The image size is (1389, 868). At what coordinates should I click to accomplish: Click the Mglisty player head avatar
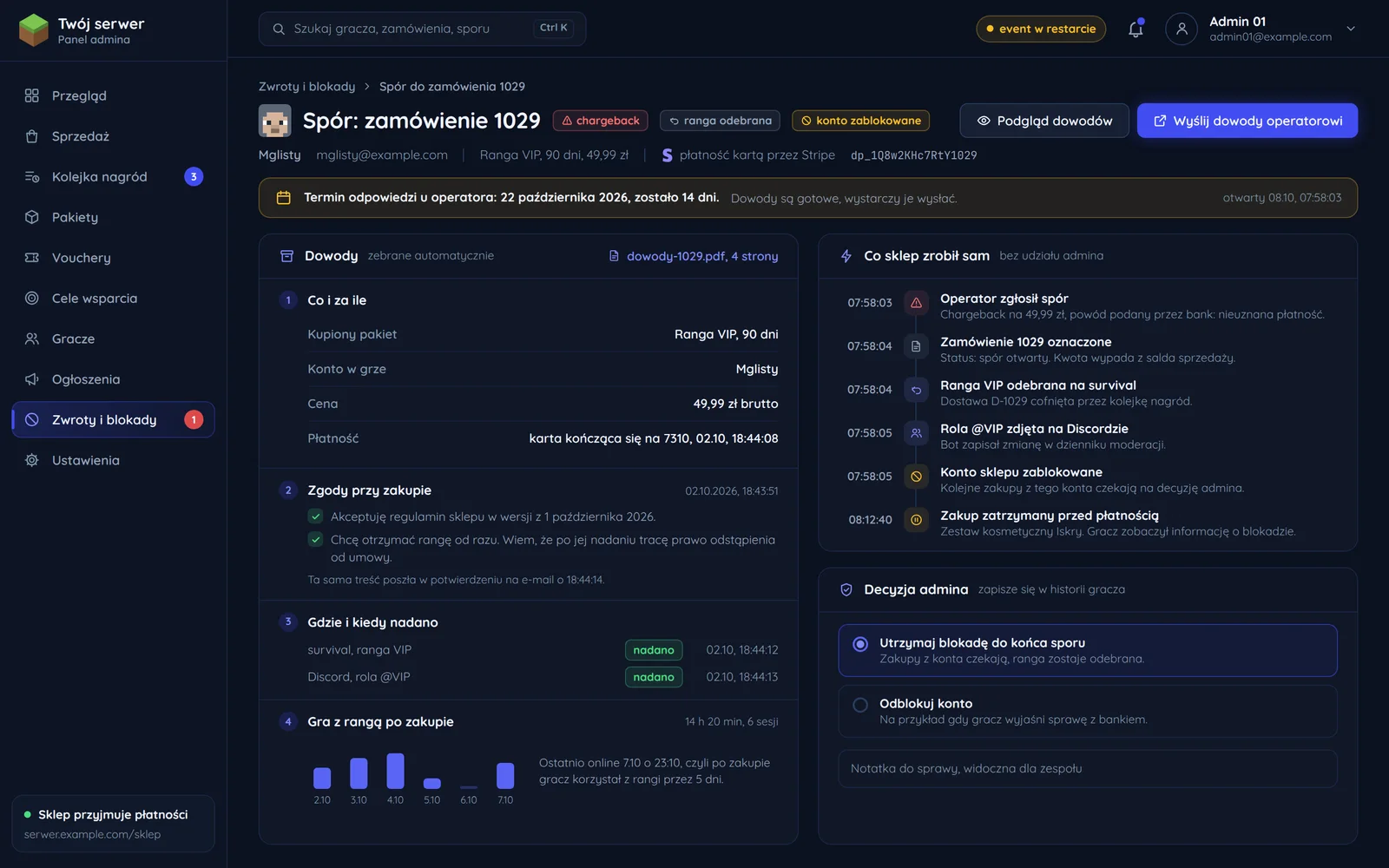pos(275,121)
